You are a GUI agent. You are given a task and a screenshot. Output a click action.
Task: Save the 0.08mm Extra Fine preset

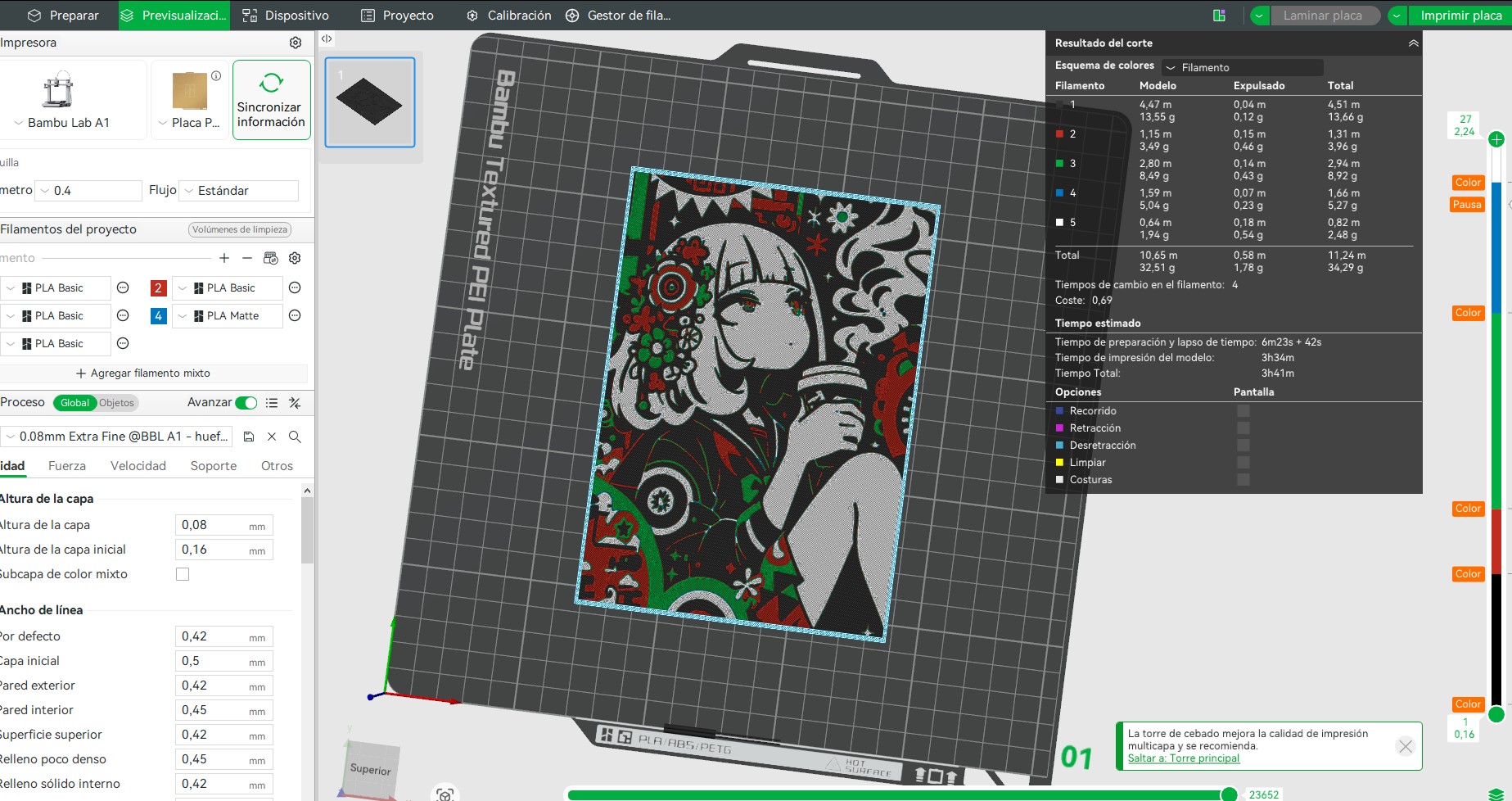(249, 437)
